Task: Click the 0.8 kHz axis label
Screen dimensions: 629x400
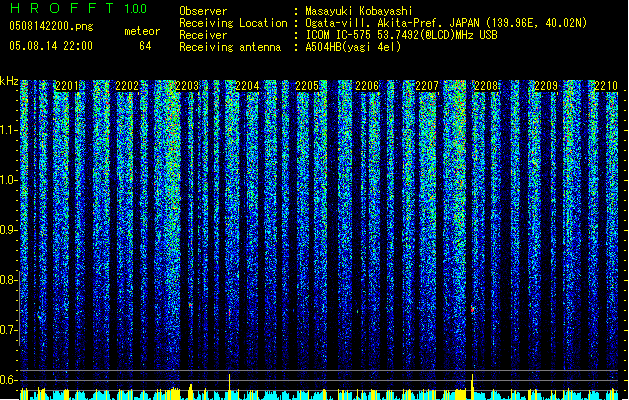Action: pos(8,280)
